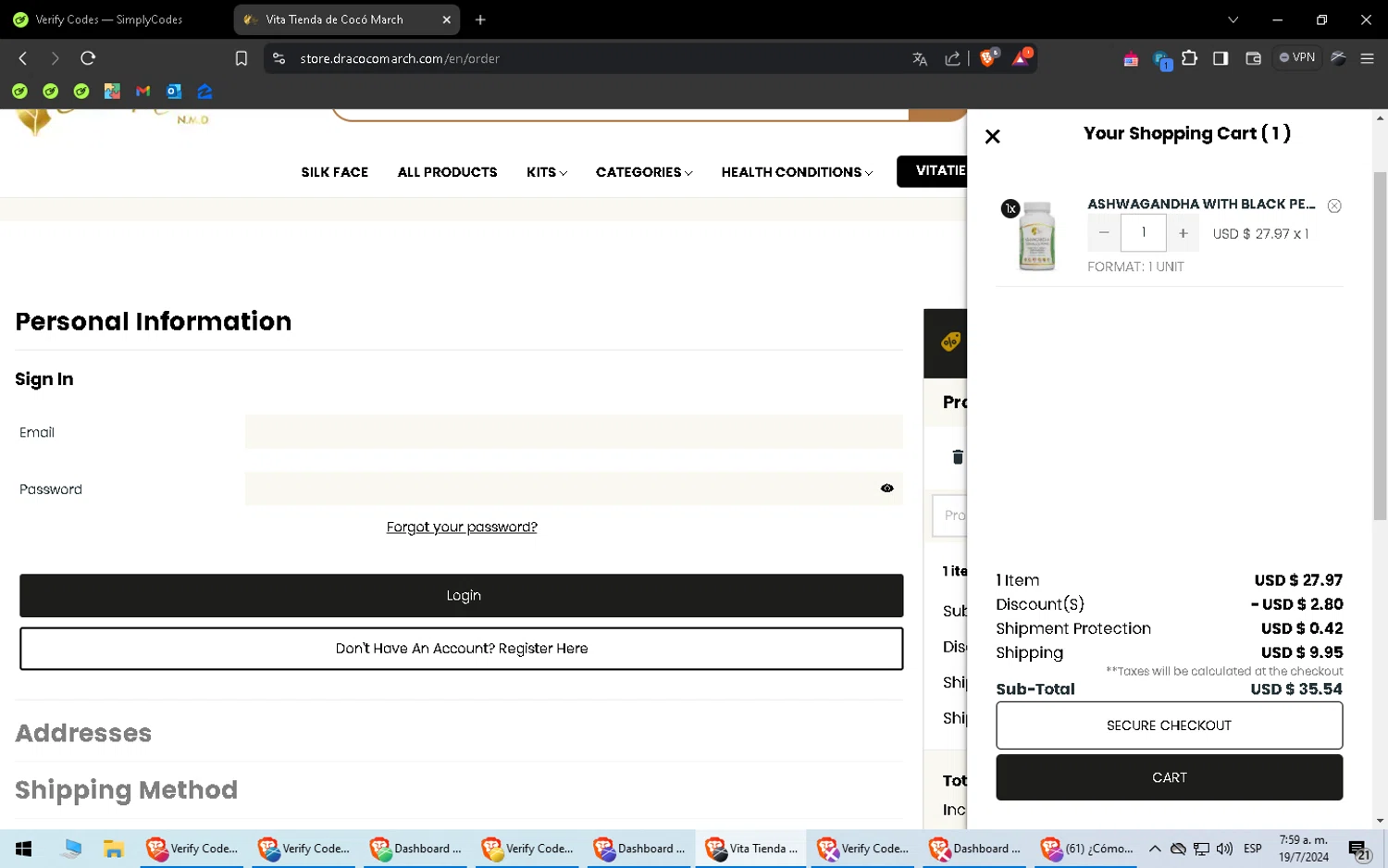
Task: Toggle the browser sidebar panel
Action: (1221, 58)
